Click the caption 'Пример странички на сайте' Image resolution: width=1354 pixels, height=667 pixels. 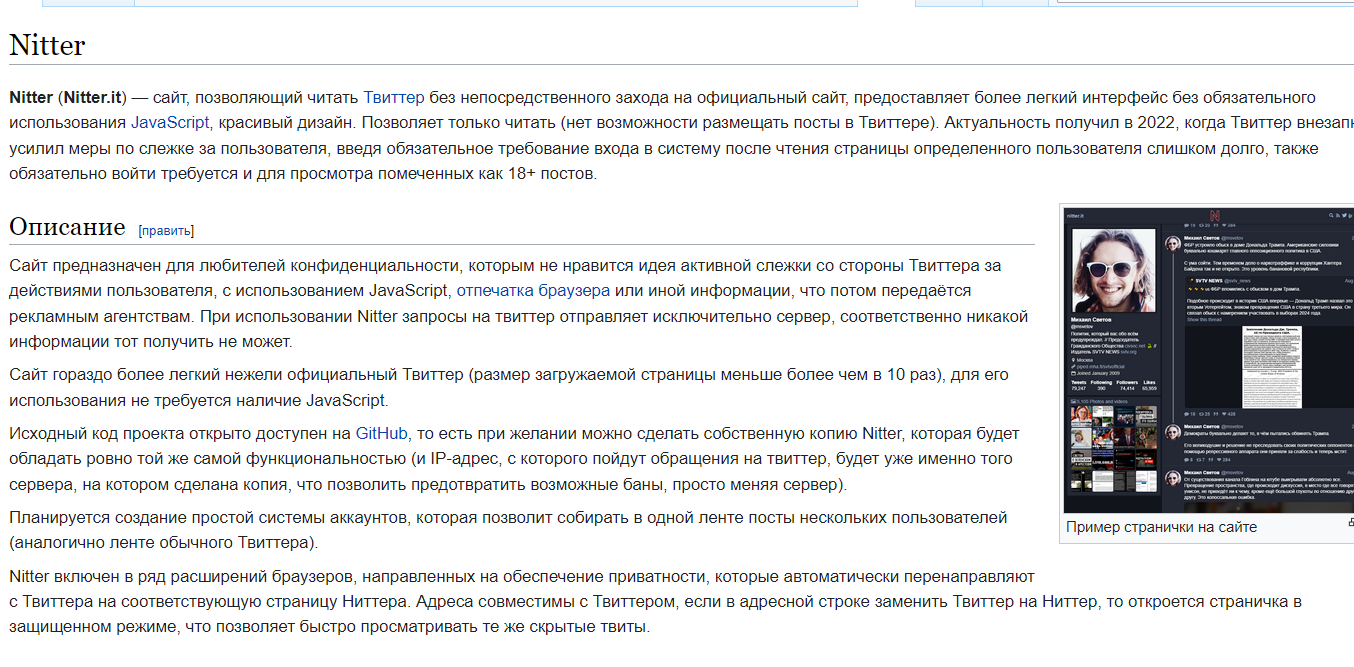pyautogui.click(x=1161, y=526)
